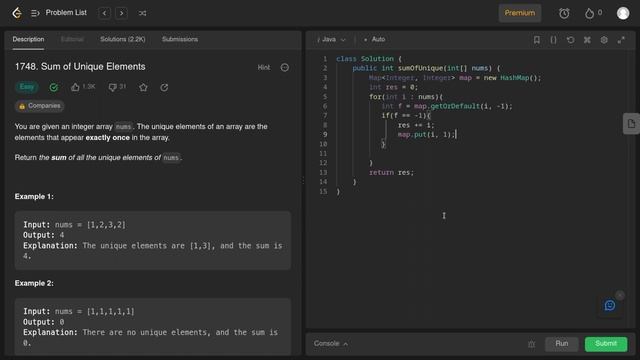Add problem to favorites star
The width and height of the screenshot is (640, 360).
click(143, 87)
